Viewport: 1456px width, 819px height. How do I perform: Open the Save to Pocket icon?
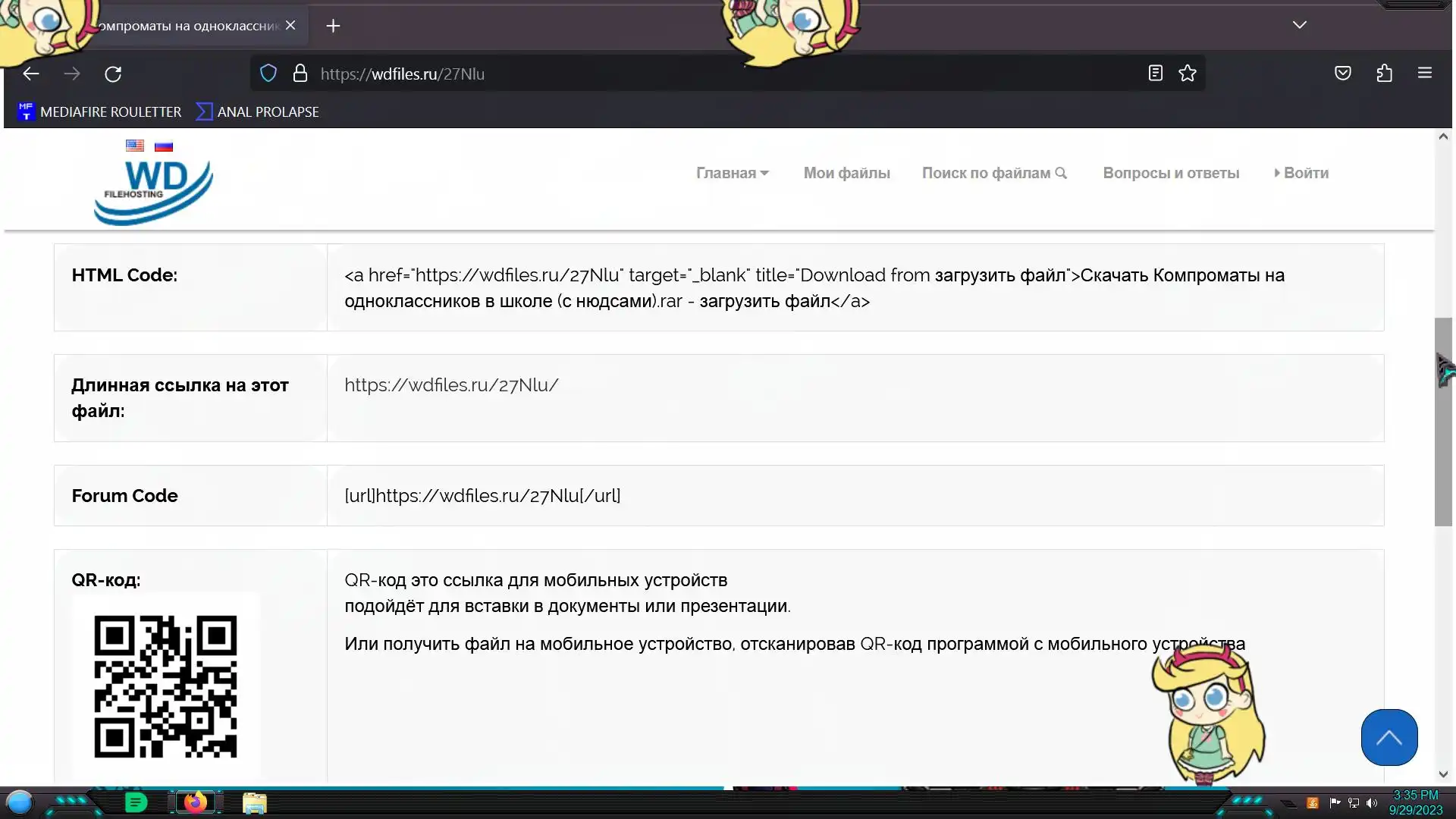point(1342,74)
